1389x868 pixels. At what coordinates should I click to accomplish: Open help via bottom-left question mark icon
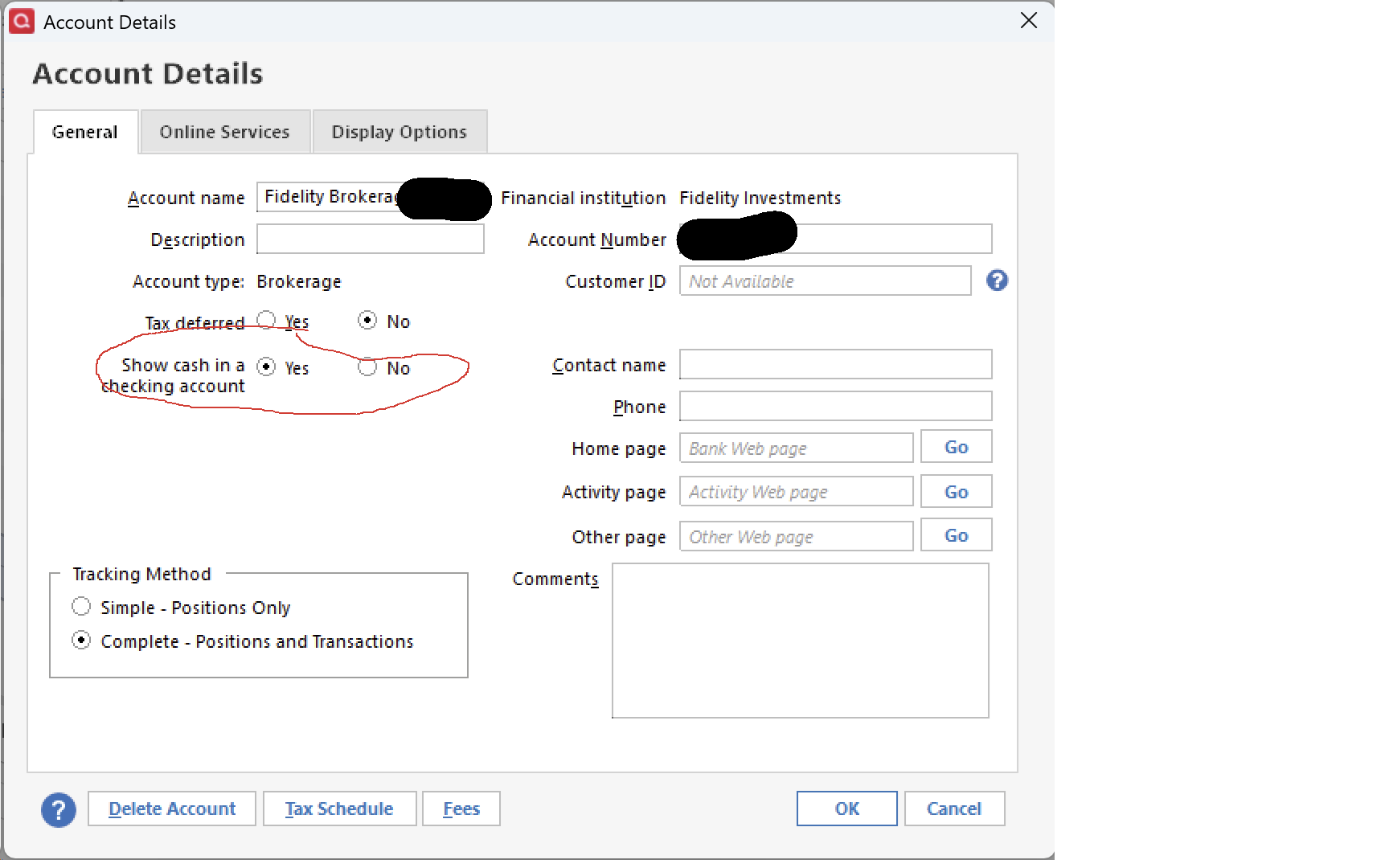pyautogui.click(x=59, y=809)
